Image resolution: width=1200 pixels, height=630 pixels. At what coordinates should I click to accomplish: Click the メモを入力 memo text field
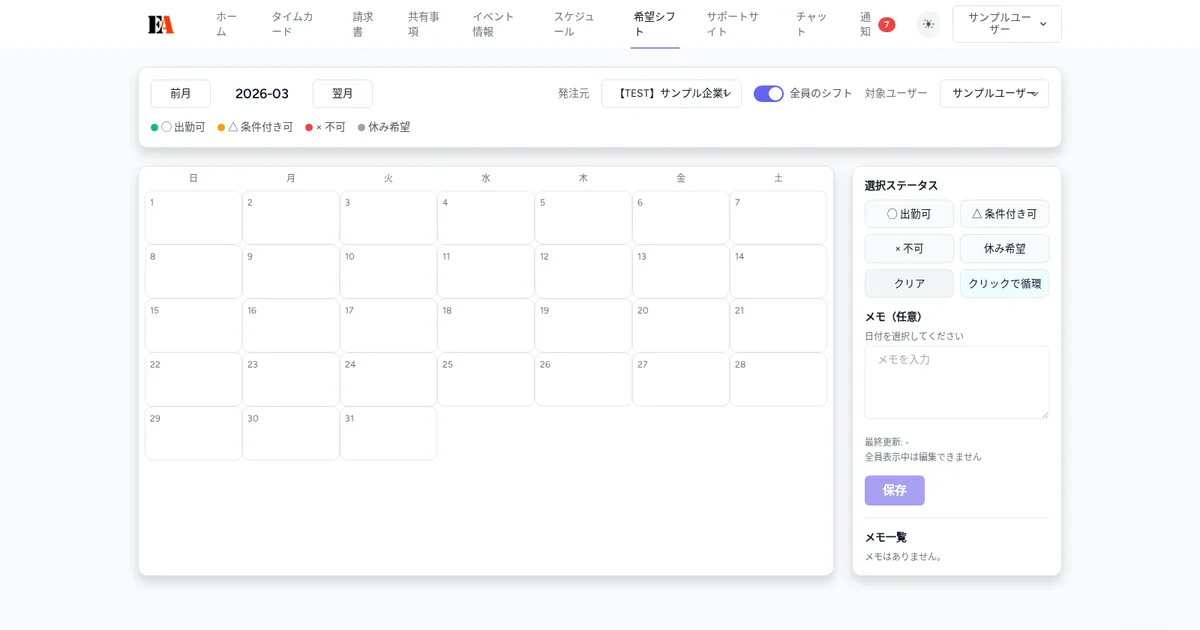955,382
